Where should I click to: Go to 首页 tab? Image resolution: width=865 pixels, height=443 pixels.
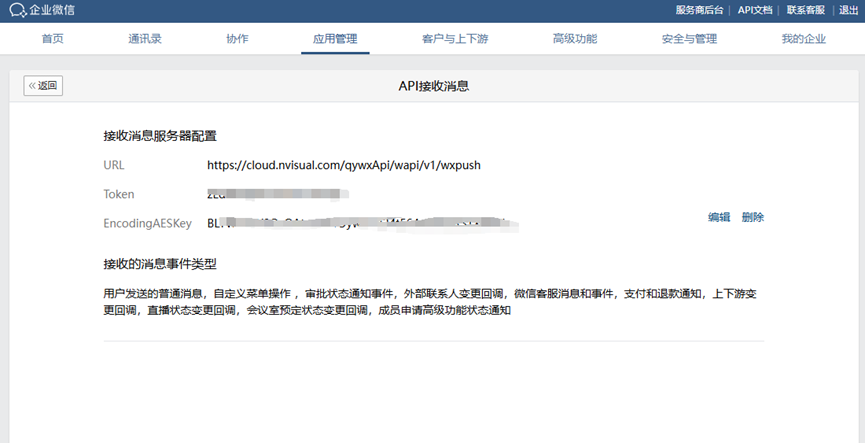click(x=52, y=39)
